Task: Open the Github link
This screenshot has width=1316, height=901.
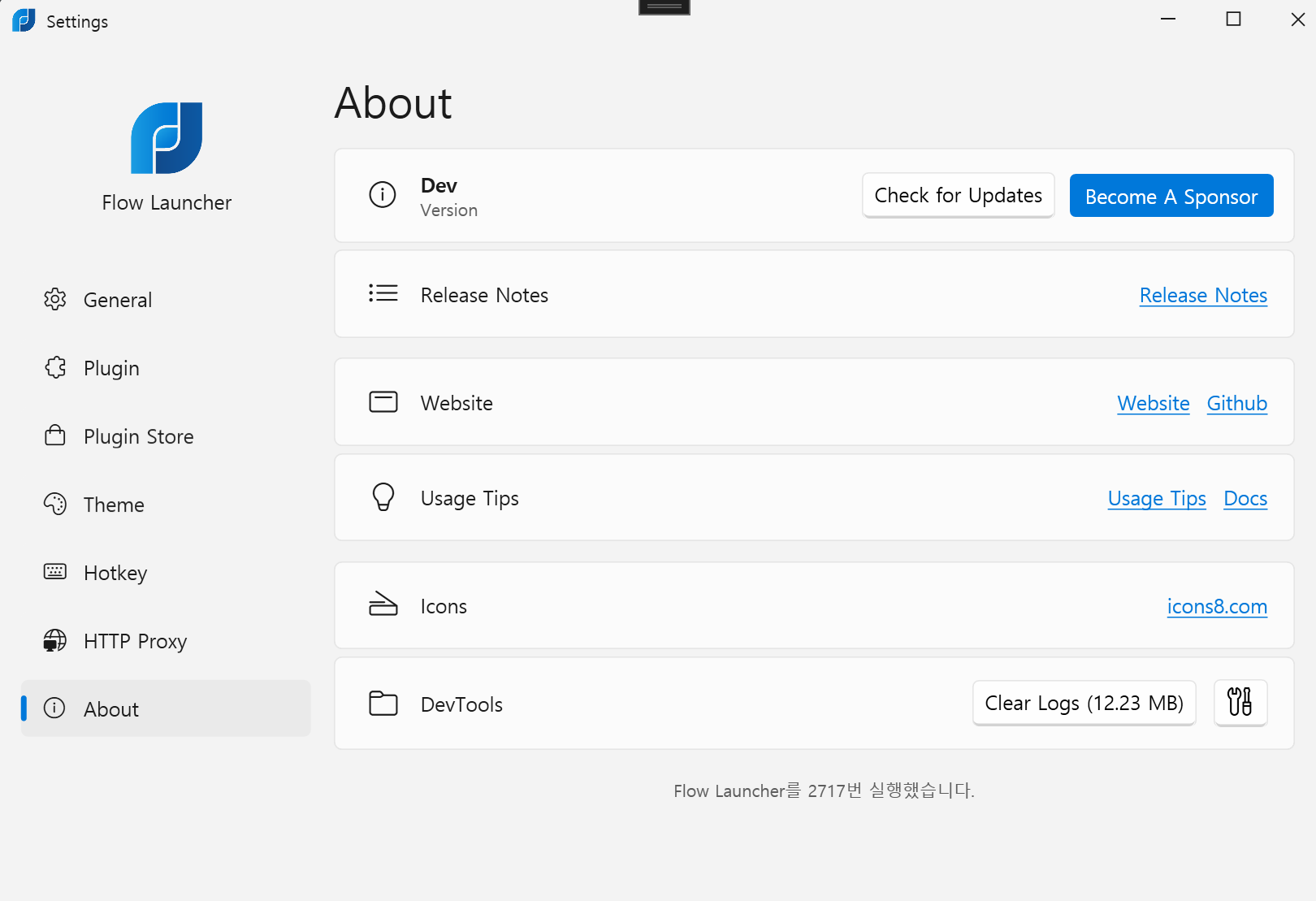Action: 1237,403
